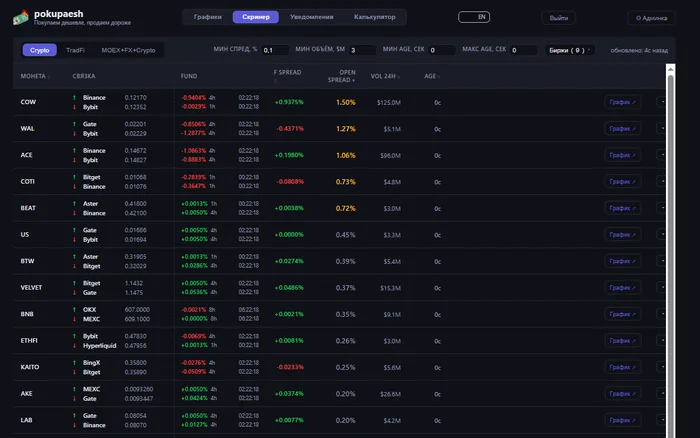The width and height of the screenshot is (700, 438).
Task: Click the СВЯЗКА column header
Action: tap(84, 76)
